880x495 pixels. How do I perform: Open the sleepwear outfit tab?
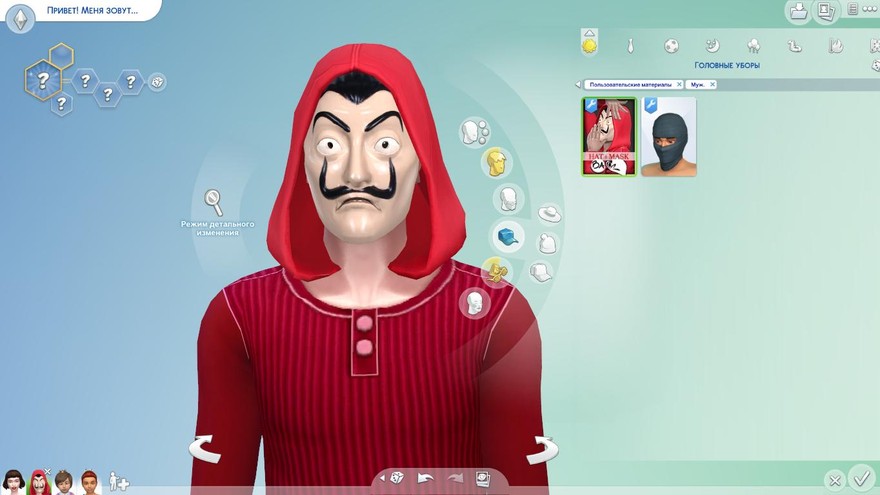712,45
